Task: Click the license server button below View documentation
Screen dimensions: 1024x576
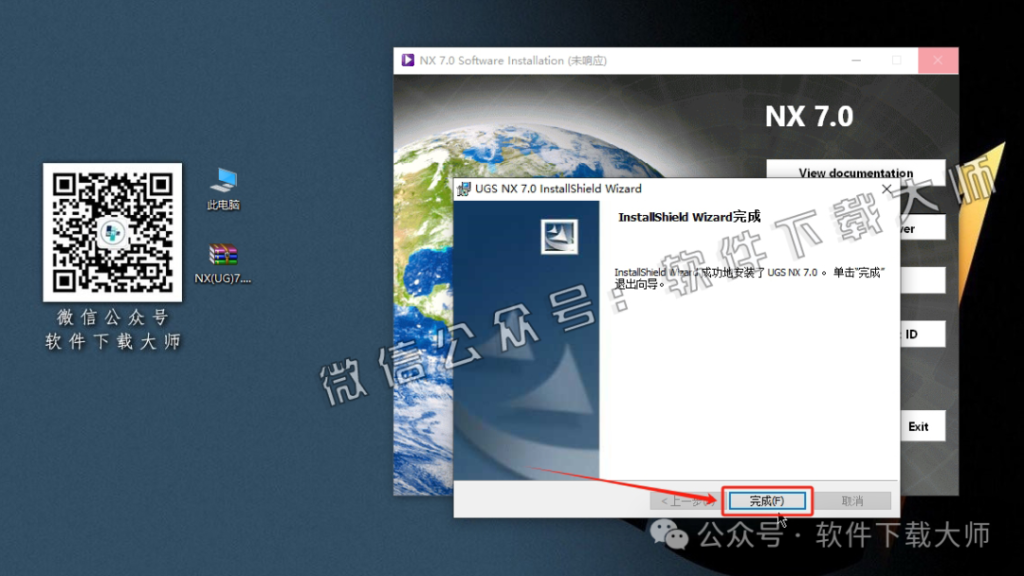Action: [x=920, y=227]
